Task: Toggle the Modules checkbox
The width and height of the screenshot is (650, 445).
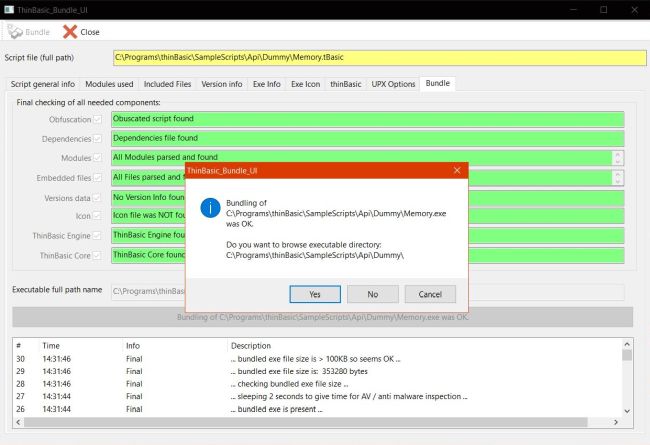Action: 97,158
